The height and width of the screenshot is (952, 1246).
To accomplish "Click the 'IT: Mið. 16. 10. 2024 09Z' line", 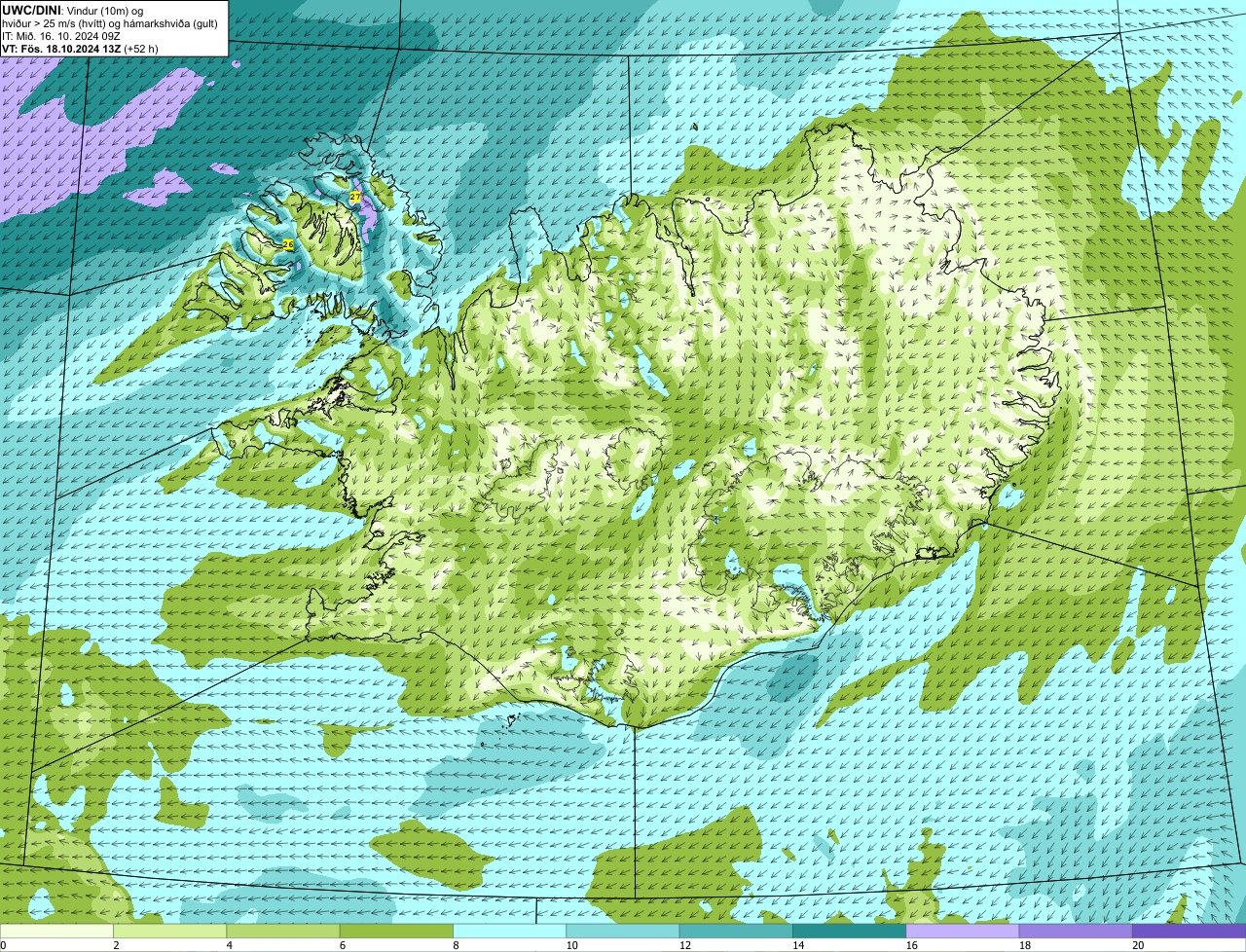I will click(60, 36).
